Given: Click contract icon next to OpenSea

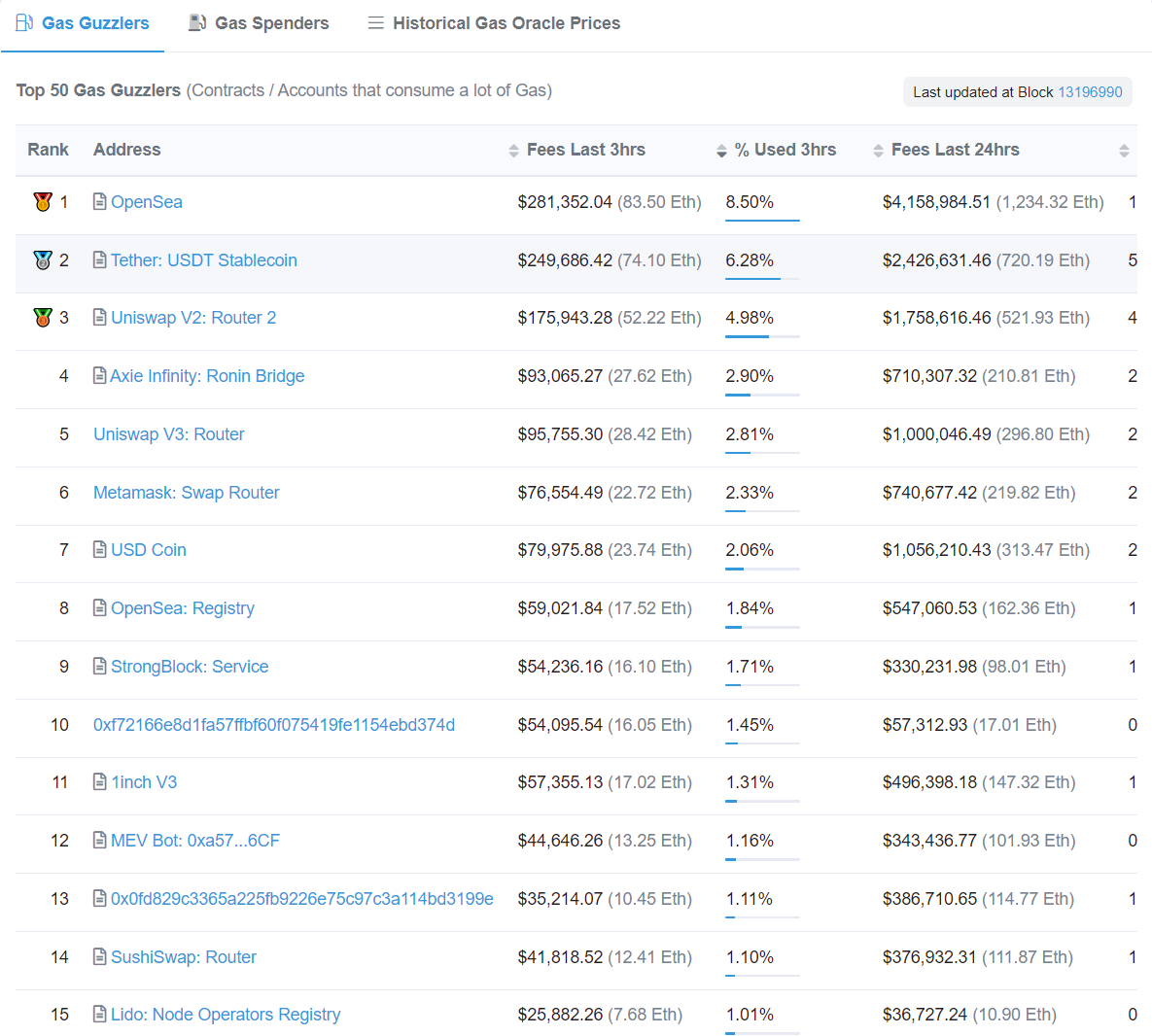Looking at the screenshot, I should 100,201.
